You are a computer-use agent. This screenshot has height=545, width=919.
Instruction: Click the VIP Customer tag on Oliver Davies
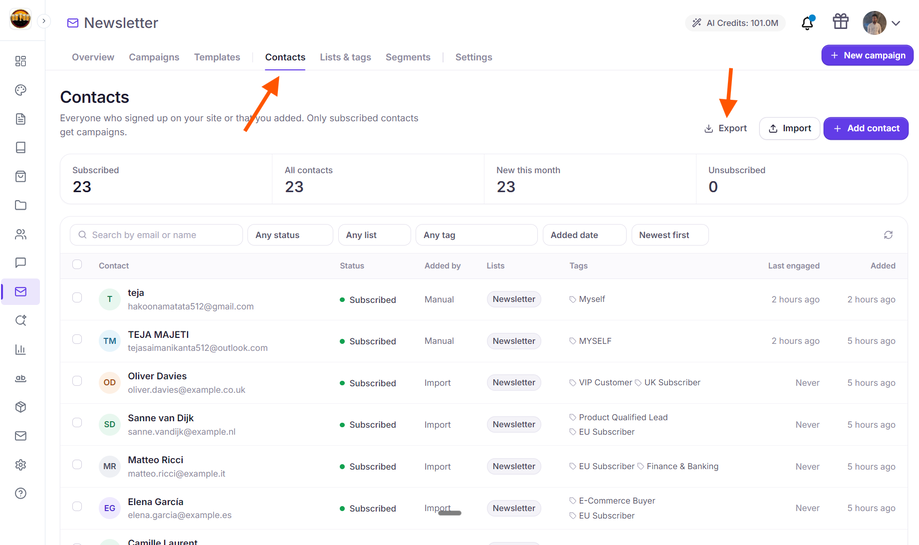601,383
